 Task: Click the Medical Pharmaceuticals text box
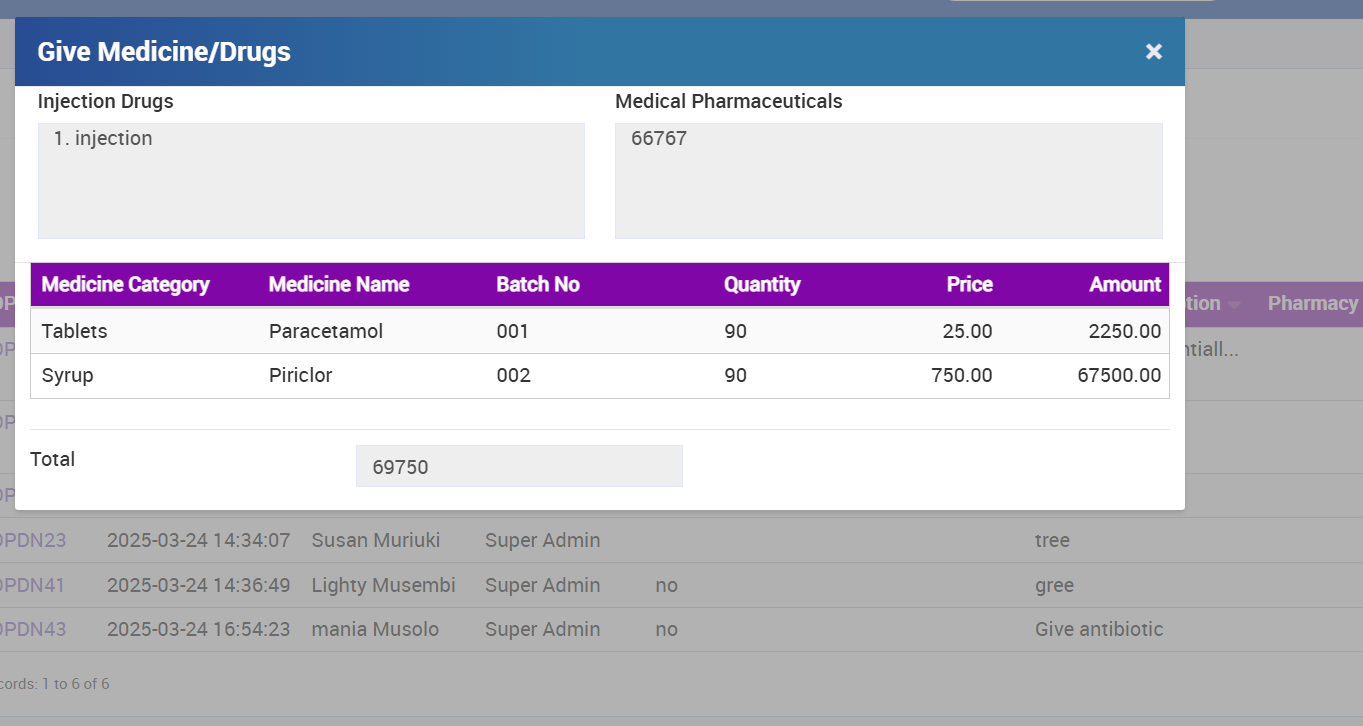click(888, 180)
